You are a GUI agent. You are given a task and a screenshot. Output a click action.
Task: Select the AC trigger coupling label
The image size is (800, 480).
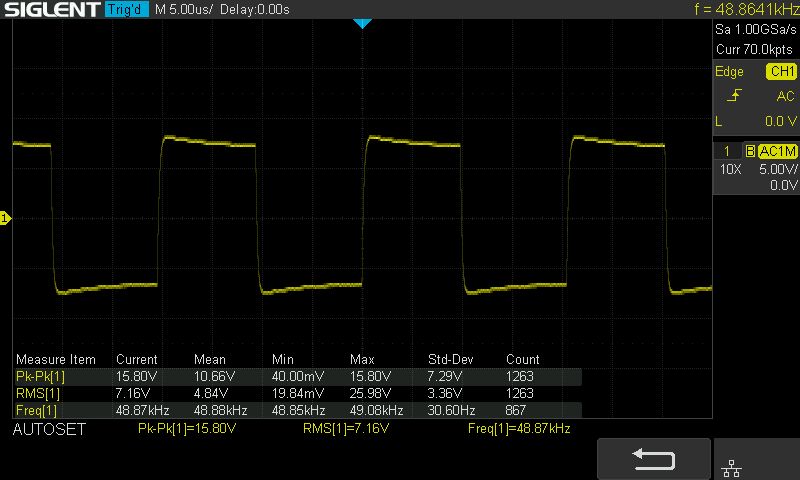tap(785, 96)
